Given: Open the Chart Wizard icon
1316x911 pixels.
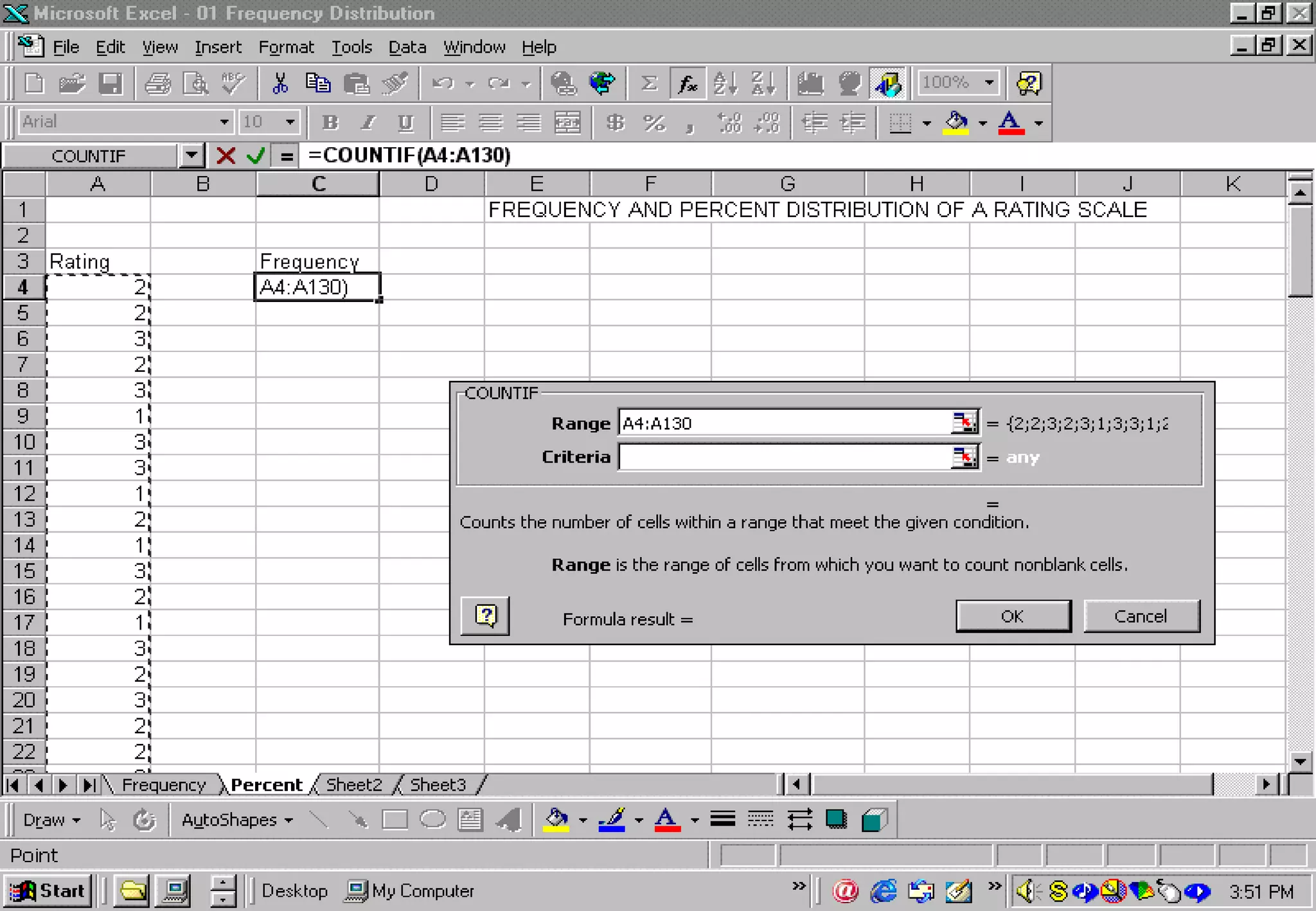Looking at the screenshot, I should pyautogui.click(x=810, y=84).
